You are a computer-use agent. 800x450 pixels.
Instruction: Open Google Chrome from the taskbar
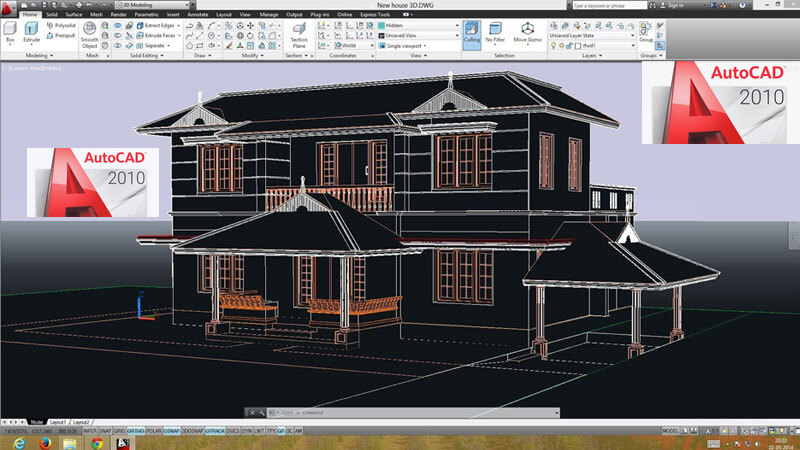pyautogui.click(x=96, y=443)
